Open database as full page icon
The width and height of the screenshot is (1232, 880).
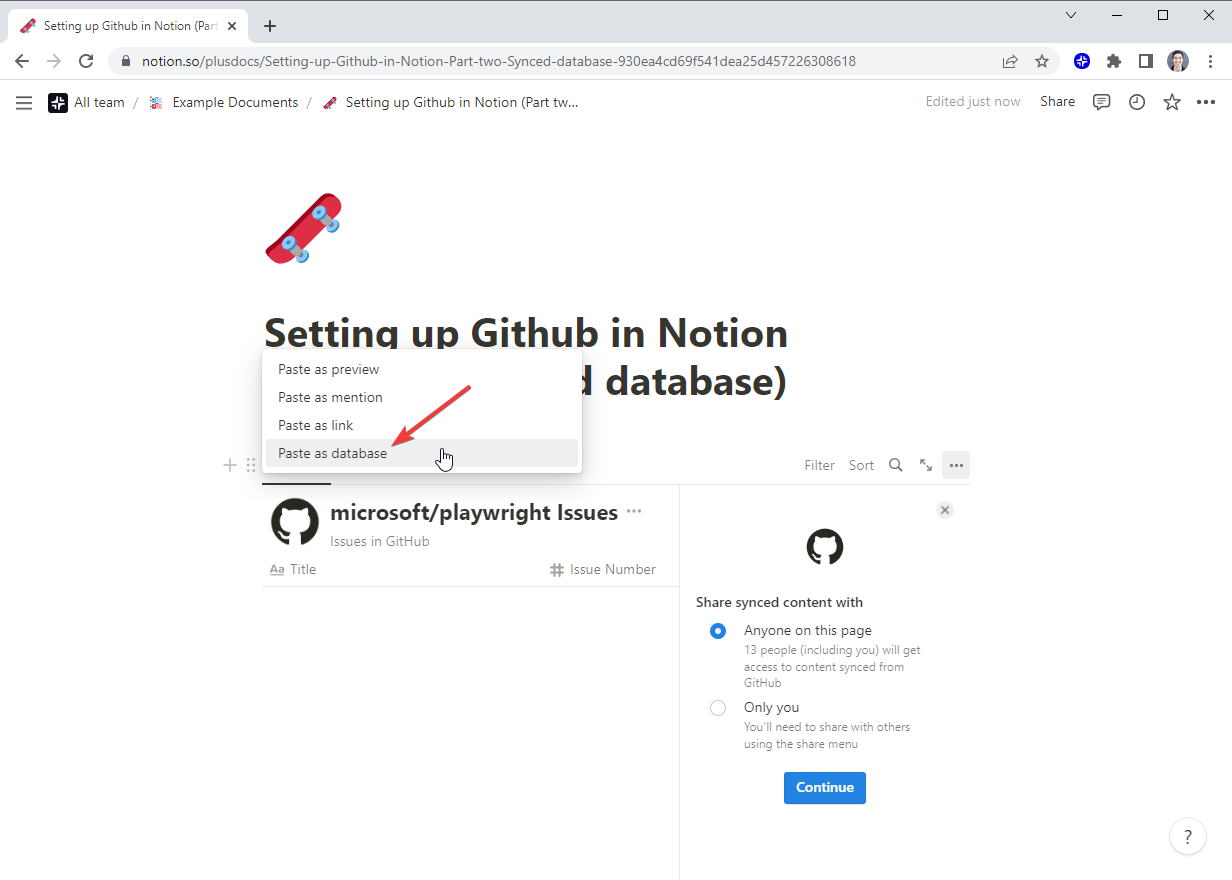[926, 465]
